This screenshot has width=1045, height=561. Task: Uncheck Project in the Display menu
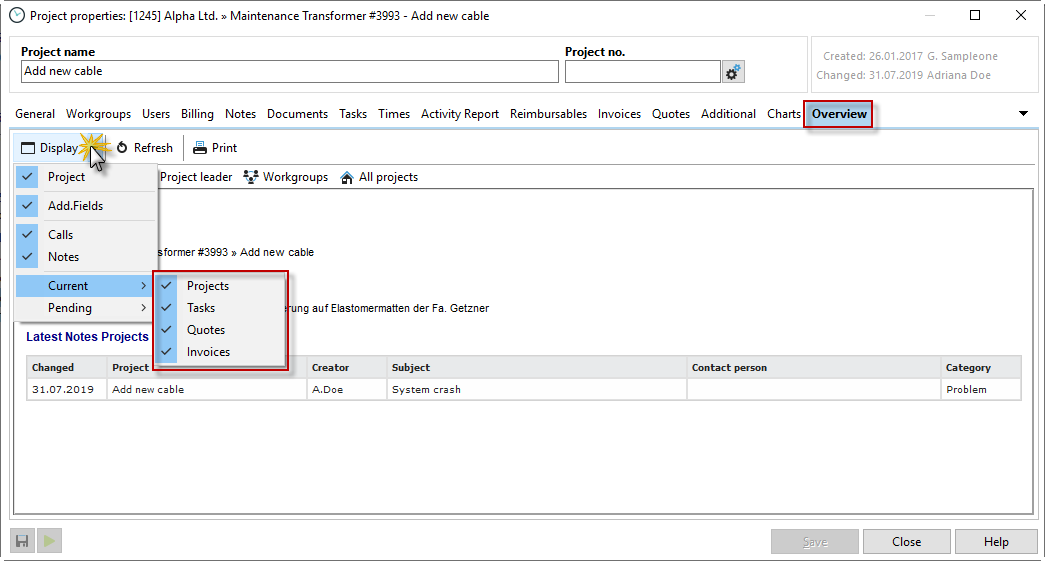coord(67,177)
